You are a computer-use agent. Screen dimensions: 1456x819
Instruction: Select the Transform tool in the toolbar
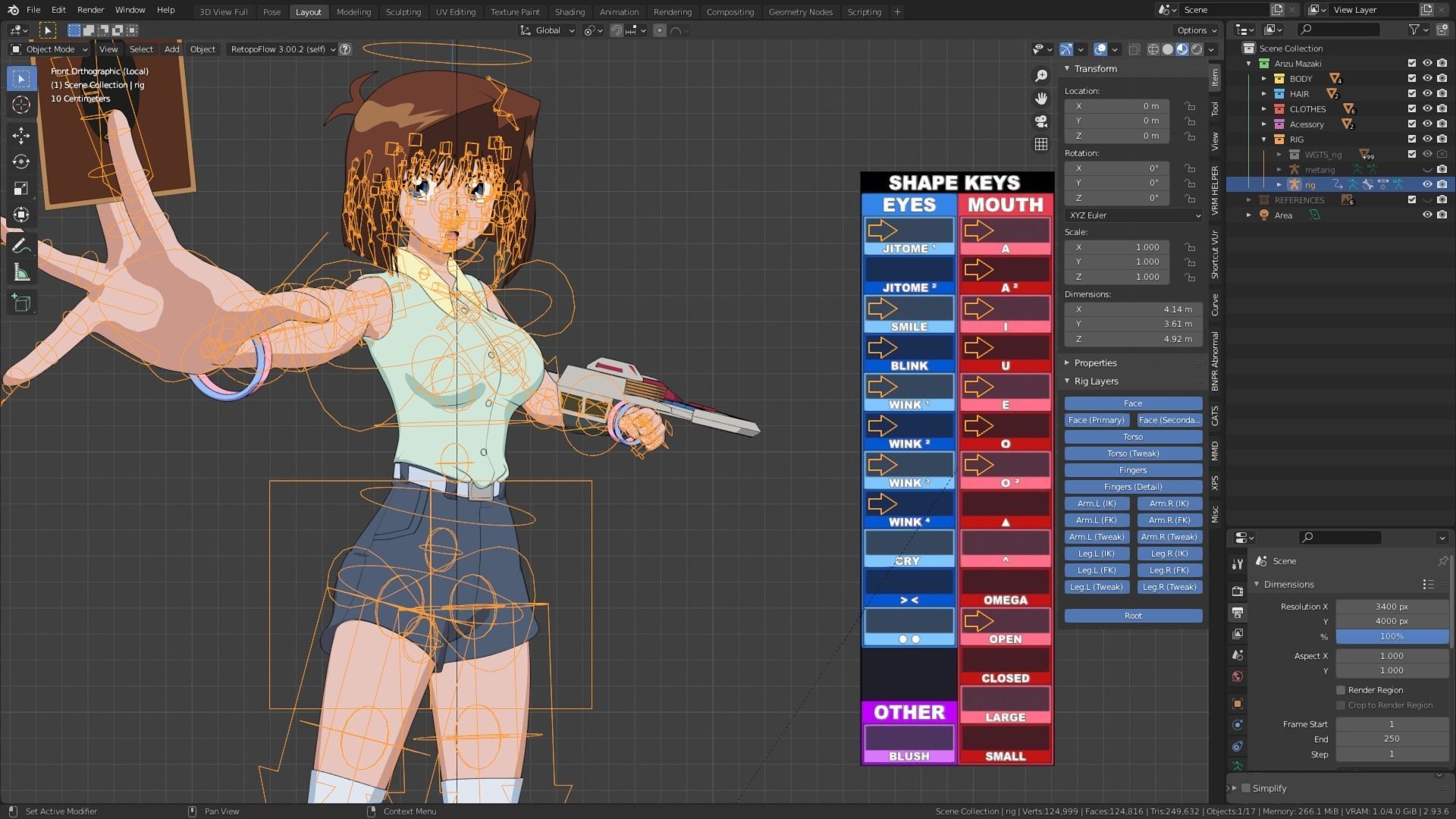click(21, 215)
